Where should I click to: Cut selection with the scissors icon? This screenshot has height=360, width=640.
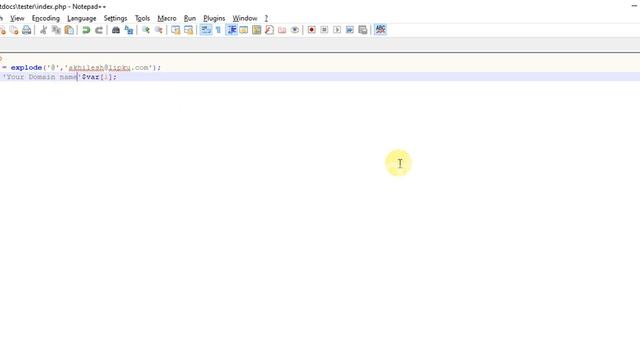[x=43, y=30]
